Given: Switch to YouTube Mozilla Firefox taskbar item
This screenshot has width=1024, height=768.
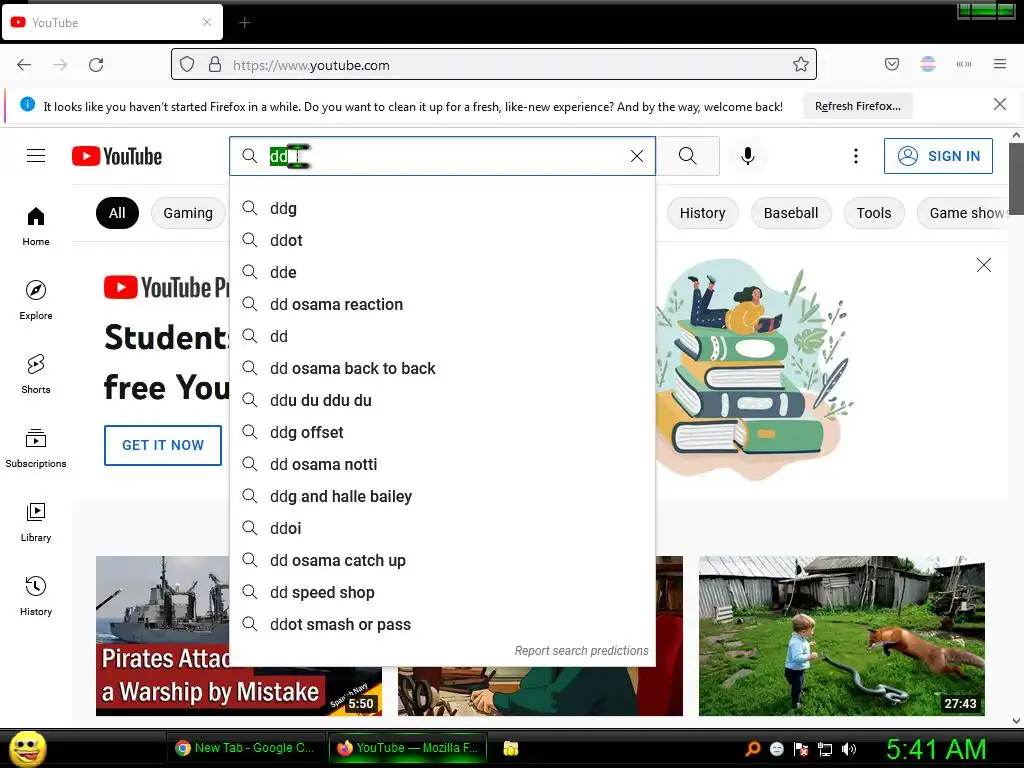Looking at the screenshot, I should [x=408, y=748].
